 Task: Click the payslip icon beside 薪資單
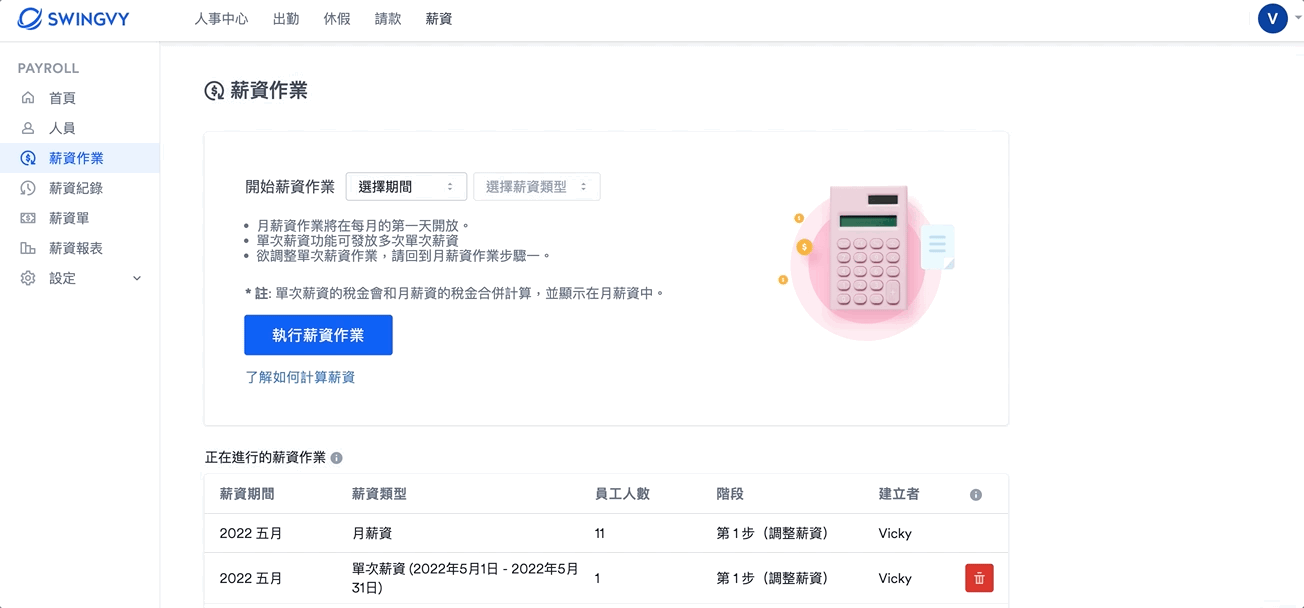coord(28,218)
